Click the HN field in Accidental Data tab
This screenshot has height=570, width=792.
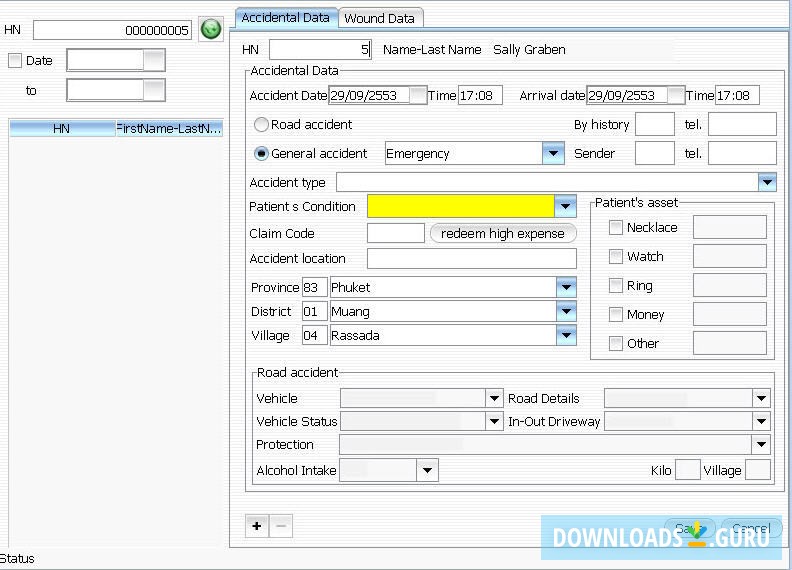[320, 50]
